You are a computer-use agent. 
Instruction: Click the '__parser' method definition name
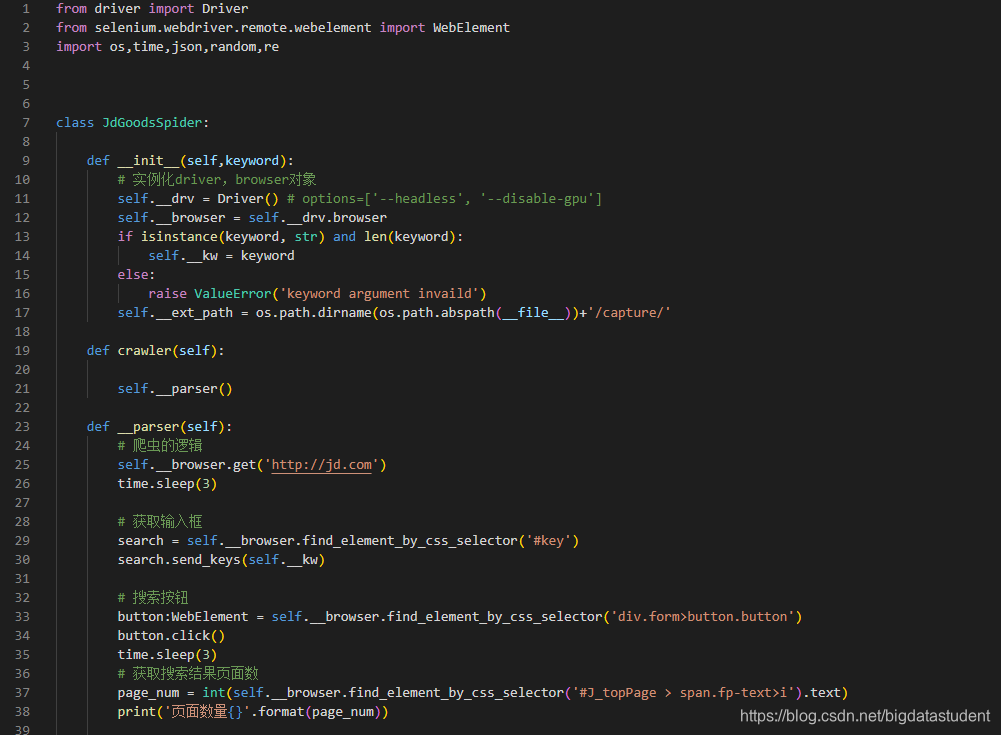coord(148,427)
